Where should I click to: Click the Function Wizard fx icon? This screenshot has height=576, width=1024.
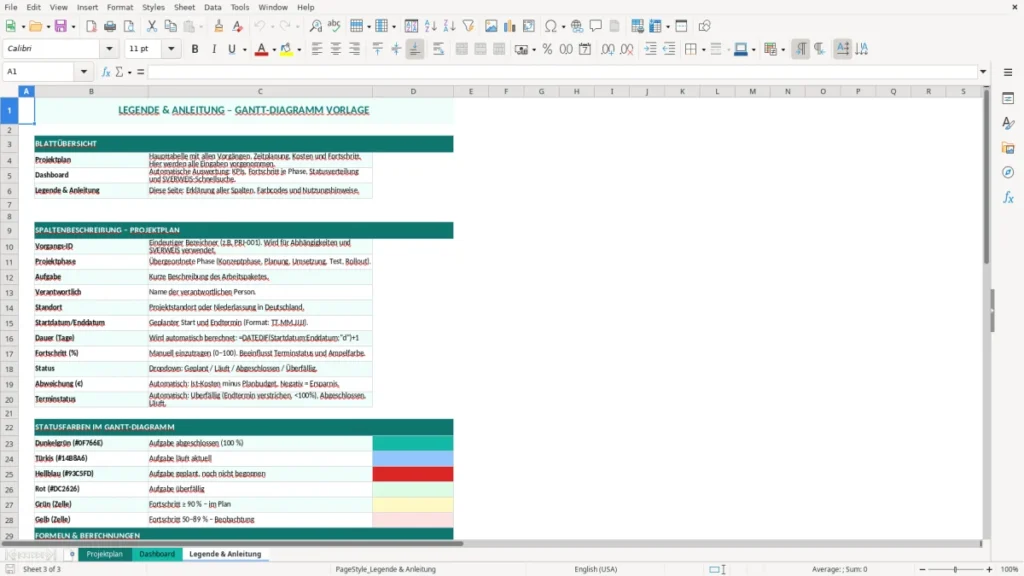[x=106, y=72]
